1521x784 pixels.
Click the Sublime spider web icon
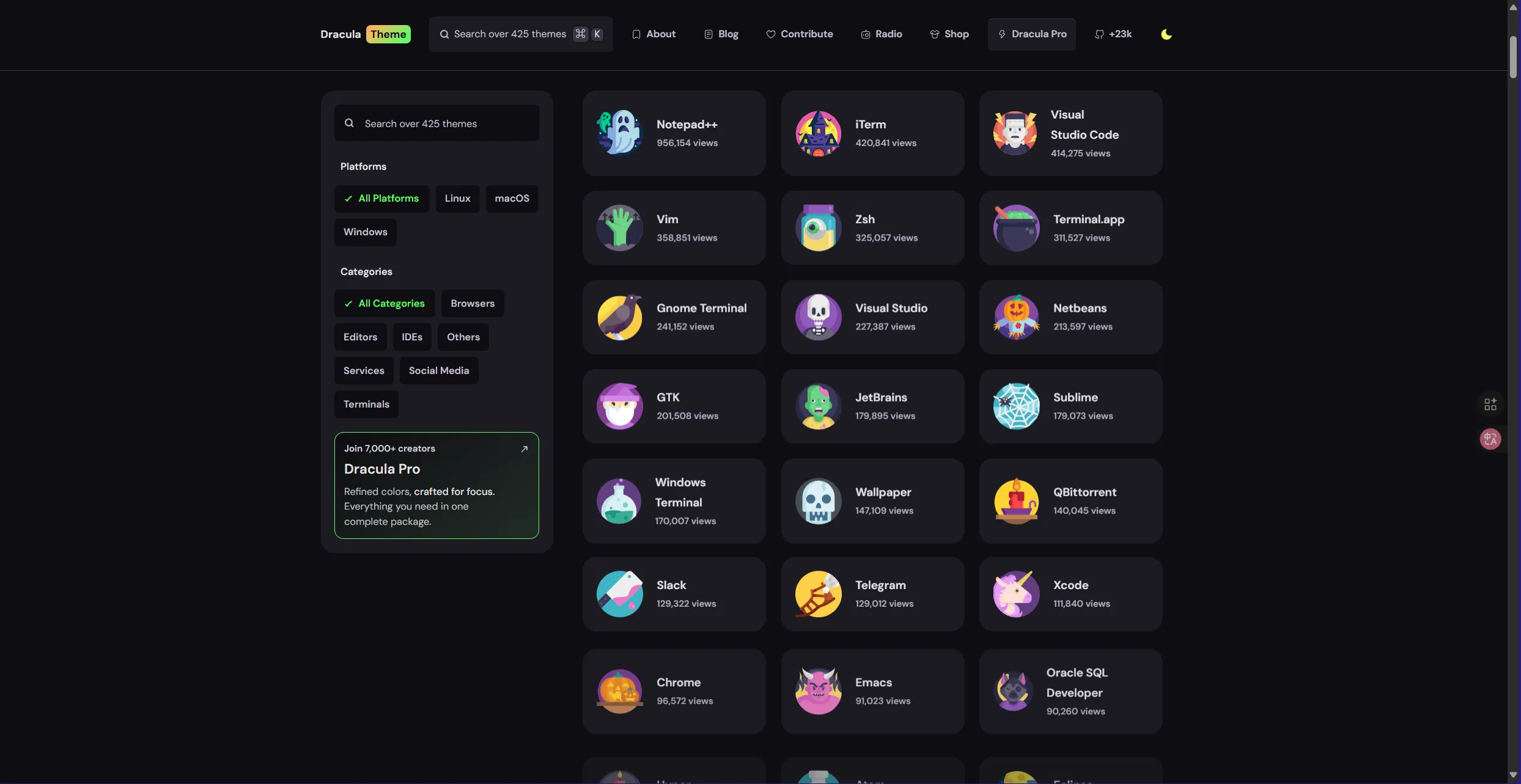1016,406
